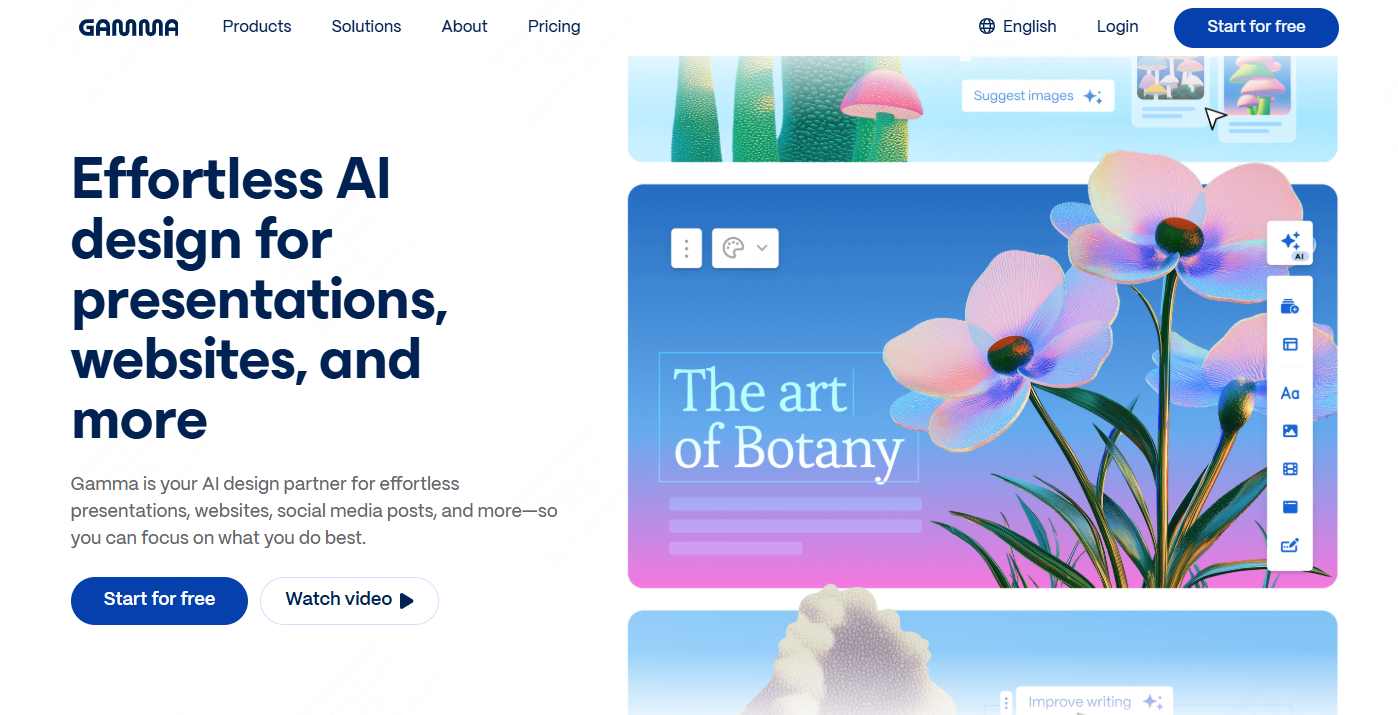Click the chevron next to palette icon
The height and width of the screenshot is (715, 1398).
click(762, 248)
